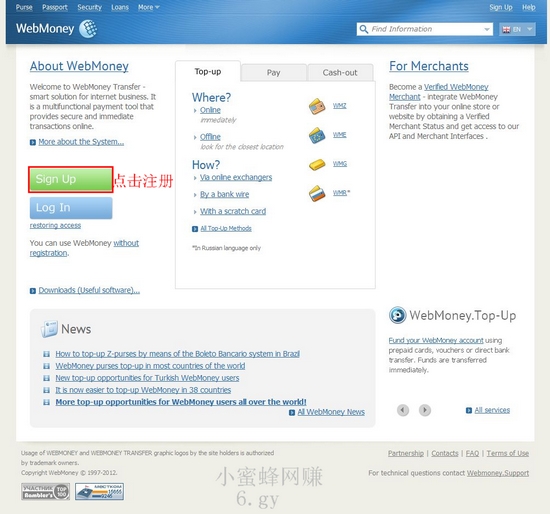Click the WMR tricolor wallet icon
The width and height of the screenshot is (550, 514).
(317, 193)
